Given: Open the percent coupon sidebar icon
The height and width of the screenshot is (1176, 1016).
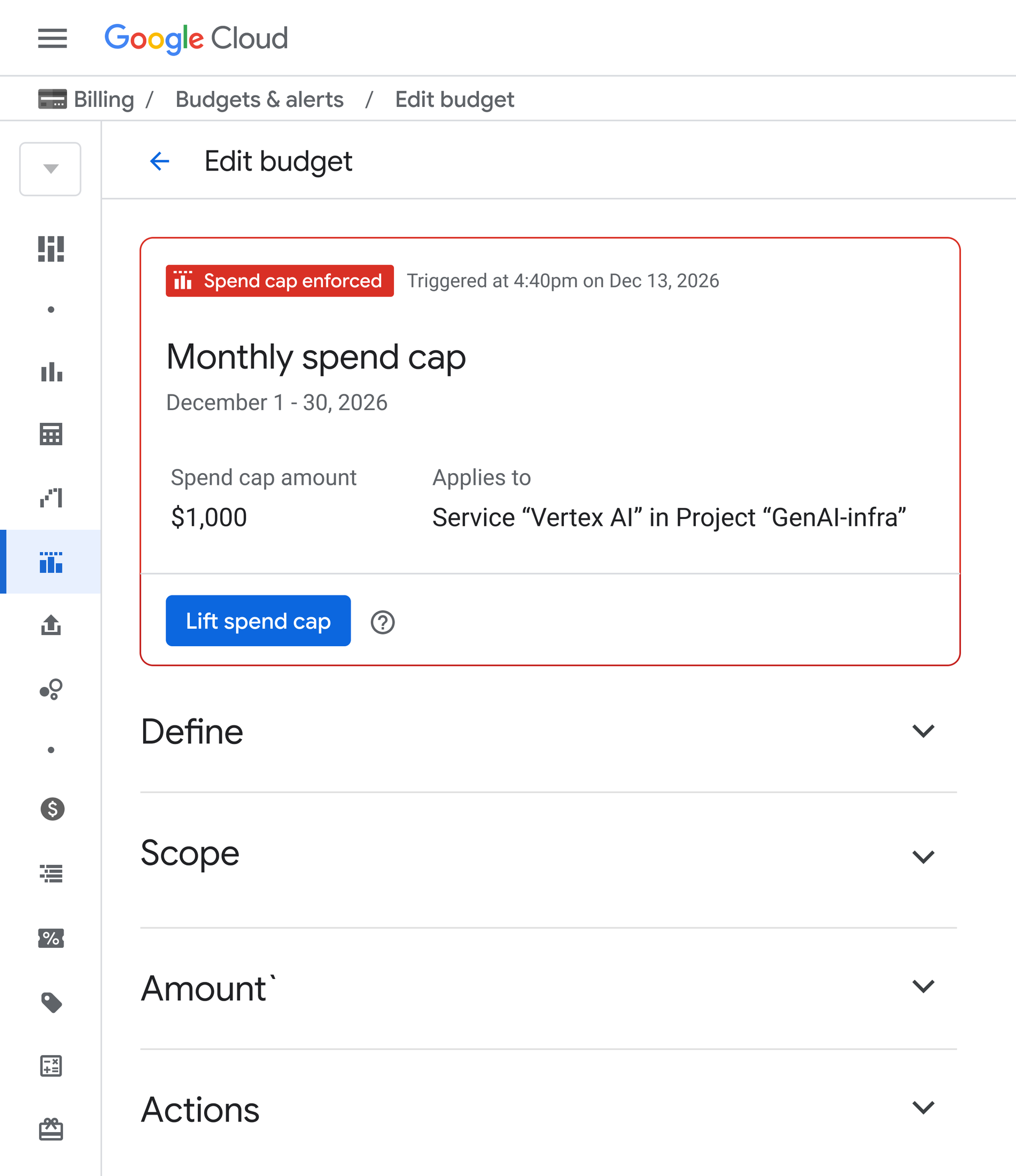Looking at the screenshot, I should [51, 938].
